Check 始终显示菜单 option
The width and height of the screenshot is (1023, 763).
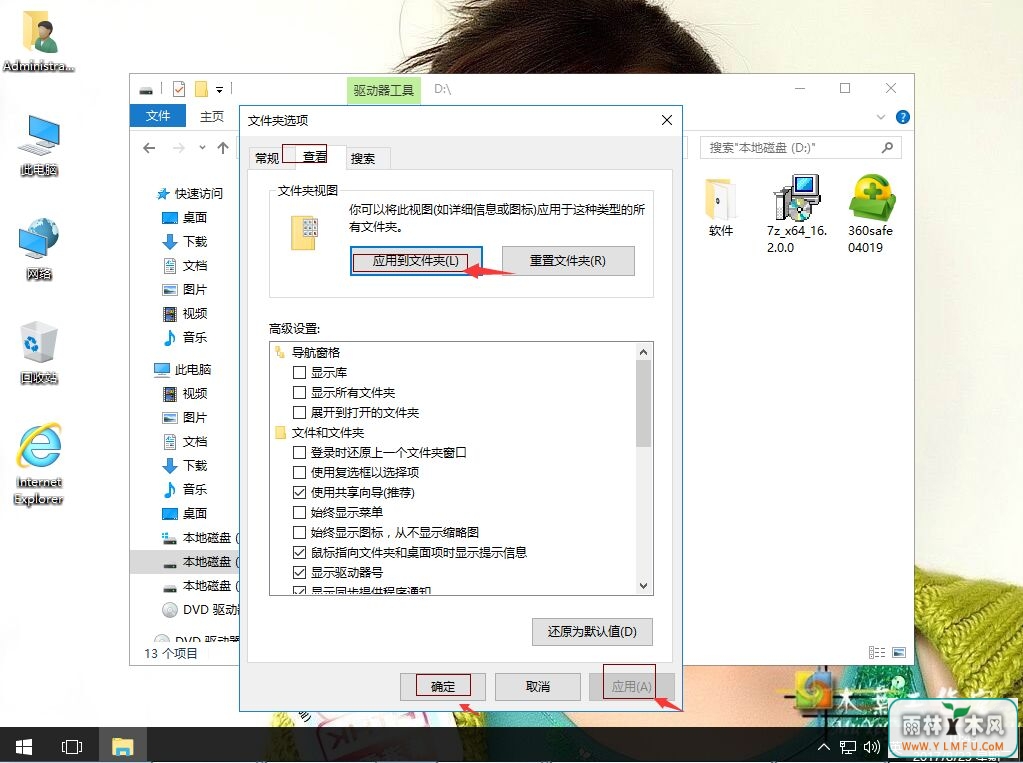coord(299,512)
